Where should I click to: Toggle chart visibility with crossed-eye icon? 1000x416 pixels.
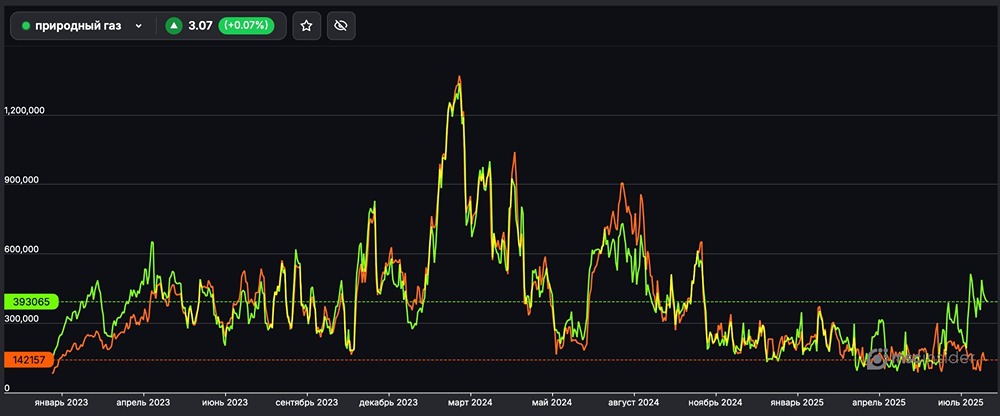click(x=341, y=26)
